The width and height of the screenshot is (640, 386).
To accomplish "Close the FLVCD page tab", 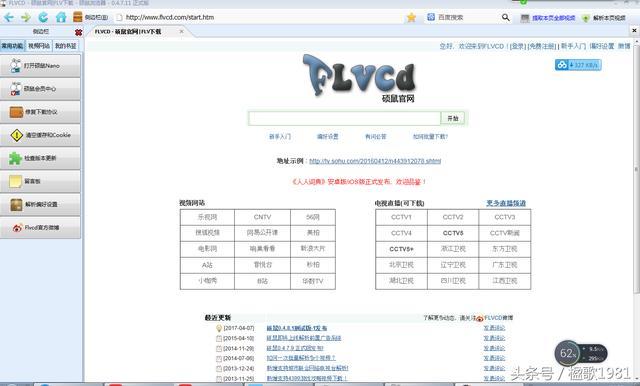I will click(182, 31).
